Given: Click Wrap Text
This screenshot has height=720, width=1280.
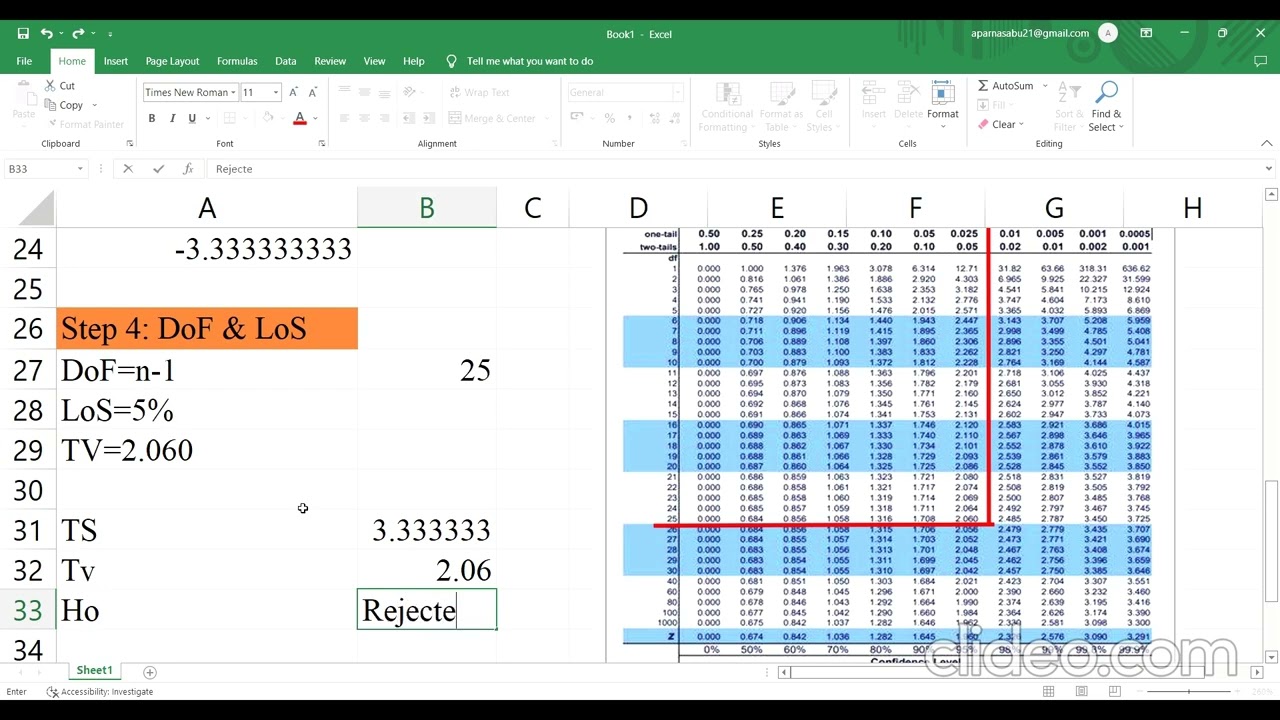Looking at the screenshot, I should 479,92.
